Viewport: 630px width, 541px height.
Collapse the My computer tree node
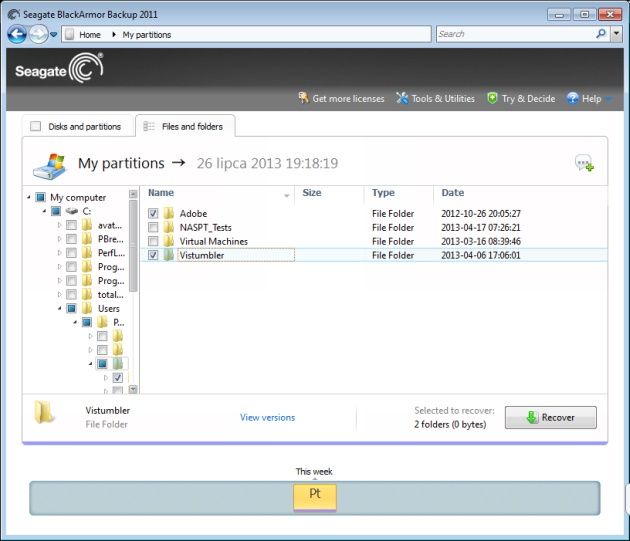point(29,197)
